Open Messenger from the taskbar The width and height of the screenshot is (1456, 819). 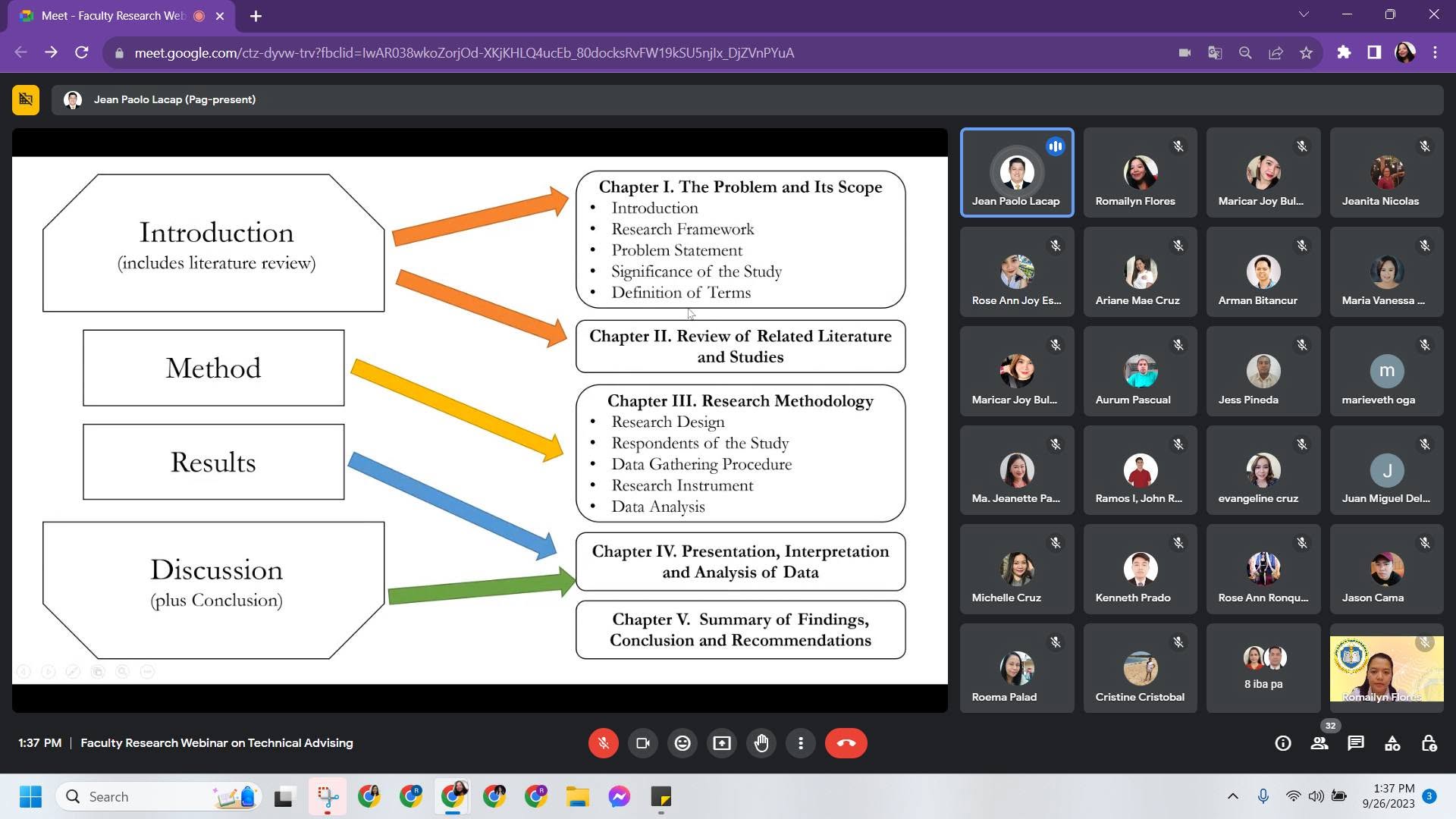click(x=619, y=797)
